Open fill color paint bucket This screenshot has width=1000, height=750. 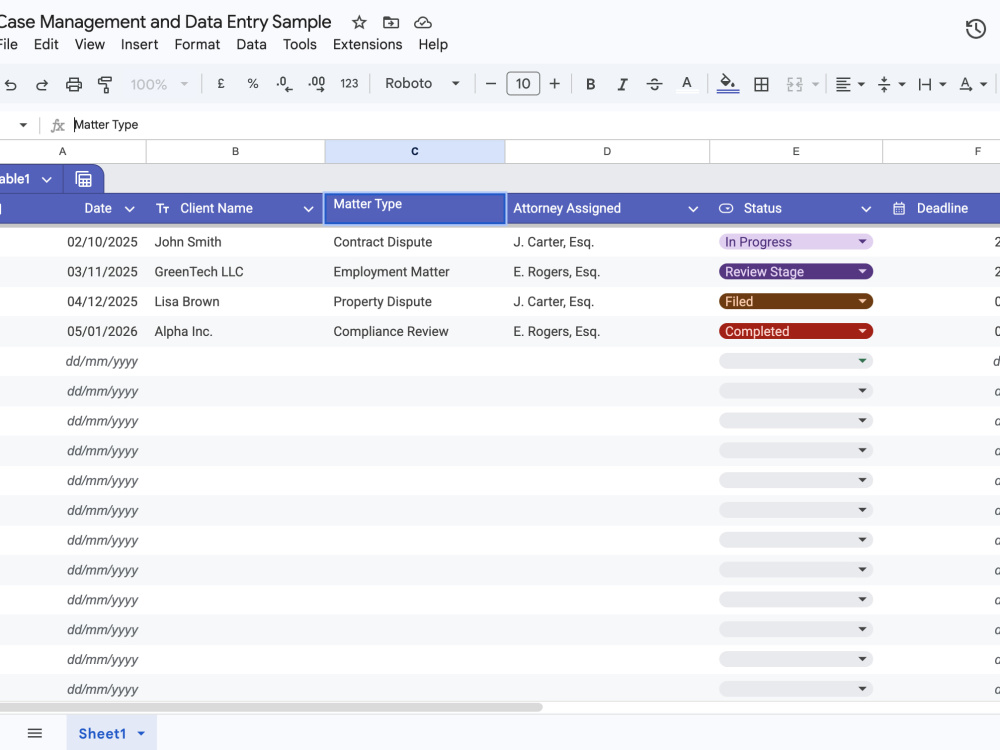pyautogui.click(x=728, y=84)
